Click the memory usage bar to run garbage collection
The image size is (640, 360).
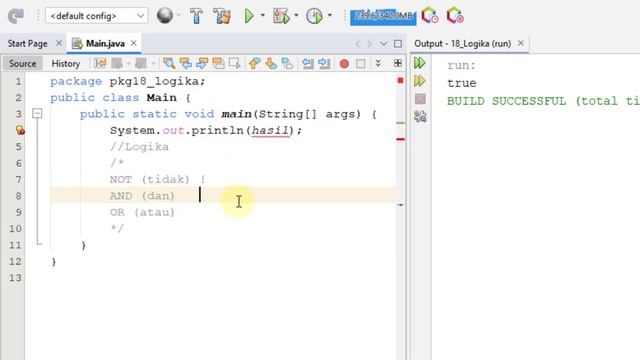pos(383,16)
